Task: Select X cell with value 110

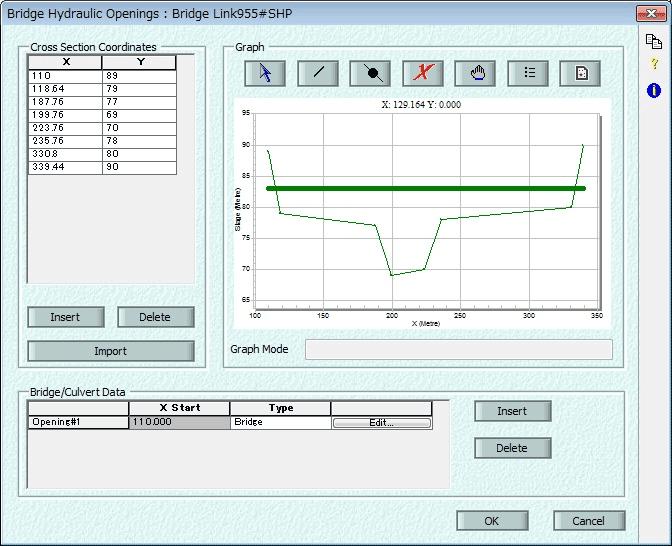Action: (x=65, y=76)
